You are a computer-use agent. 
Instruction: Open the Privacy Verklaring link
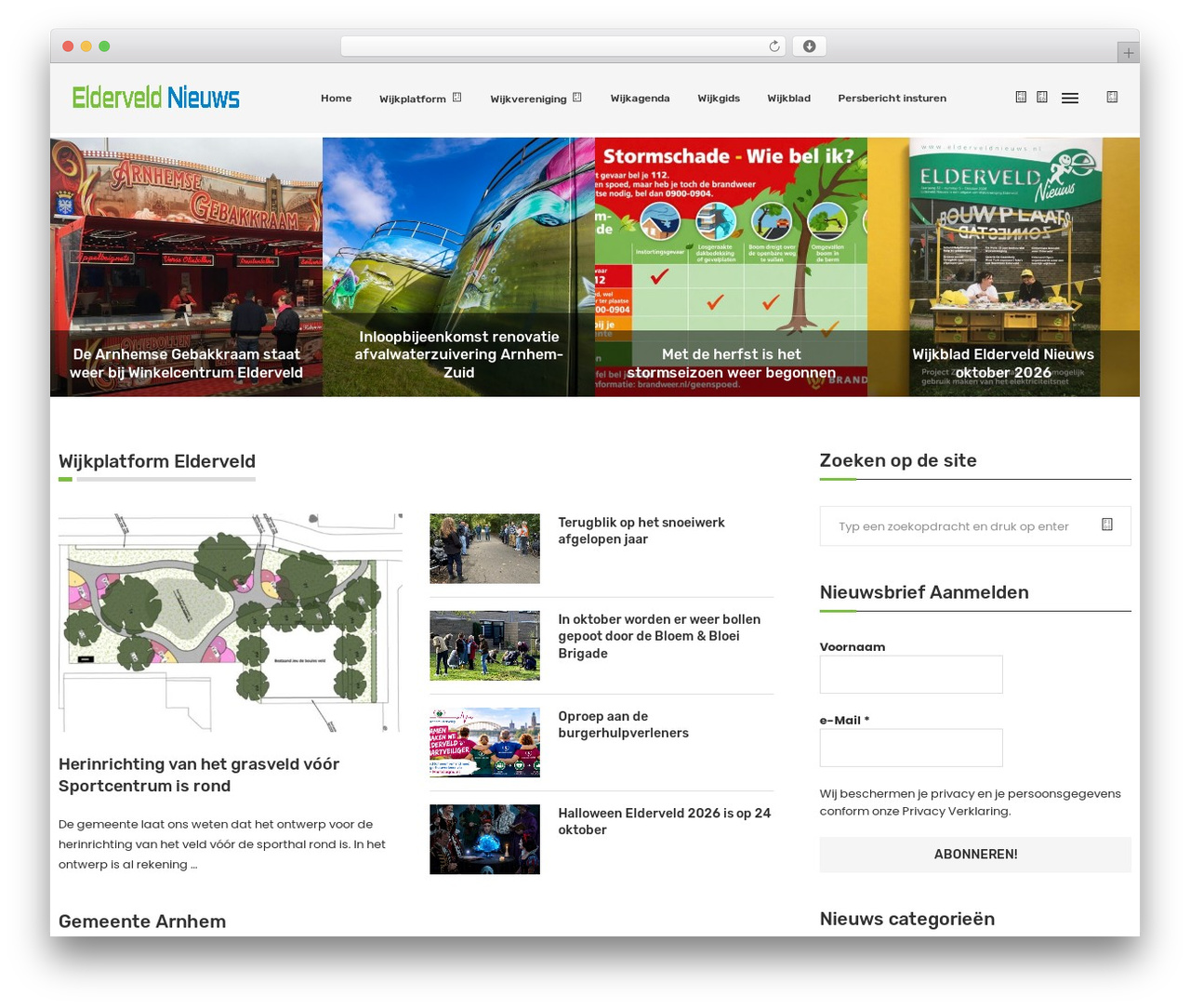point(955,811)
